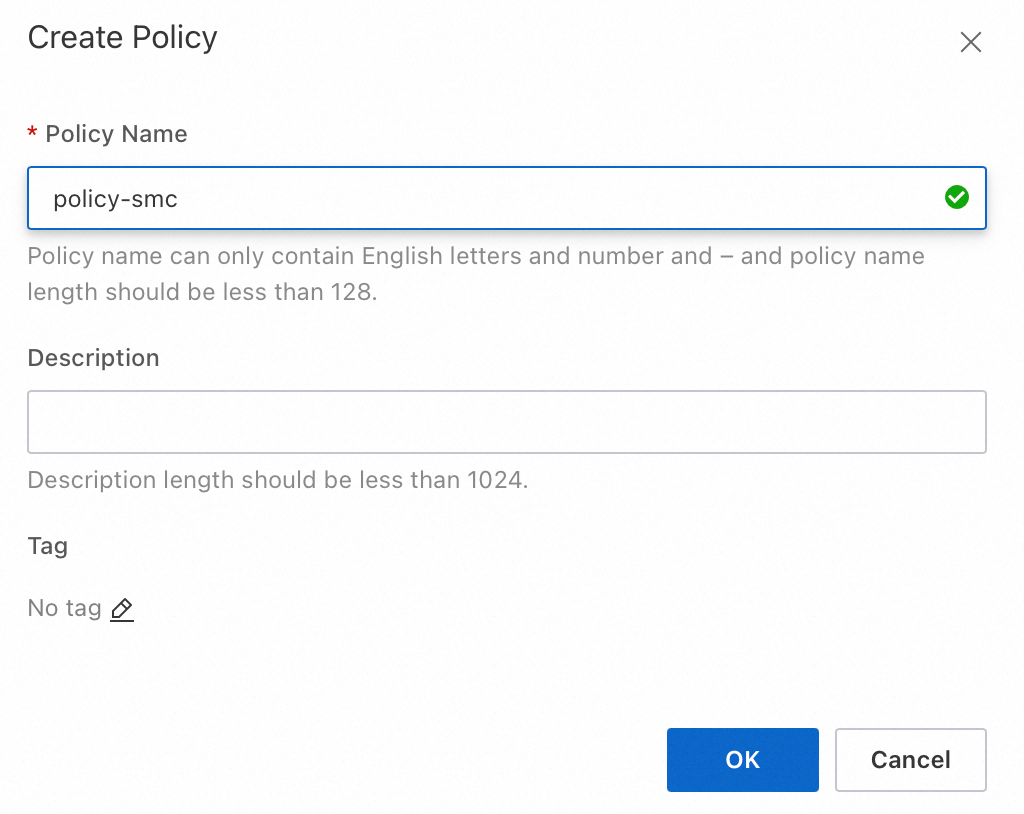This screenshot has width=1024, height=814.
Task: Click the 'Create Policy' dialog title
Action: [x=122, y=38]
